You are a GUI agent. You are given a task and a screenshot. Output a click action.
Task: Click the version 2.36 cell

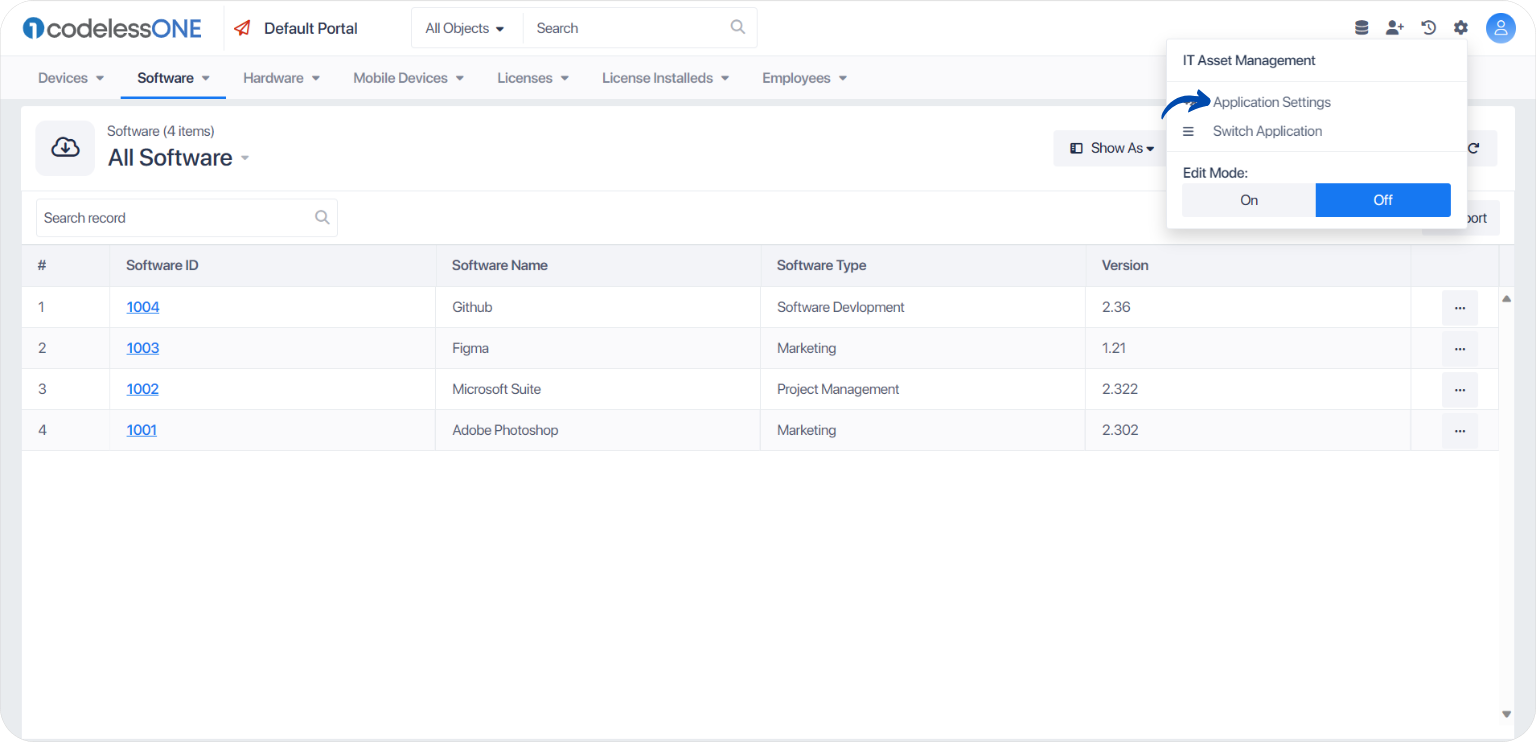tap(1248, 307)
